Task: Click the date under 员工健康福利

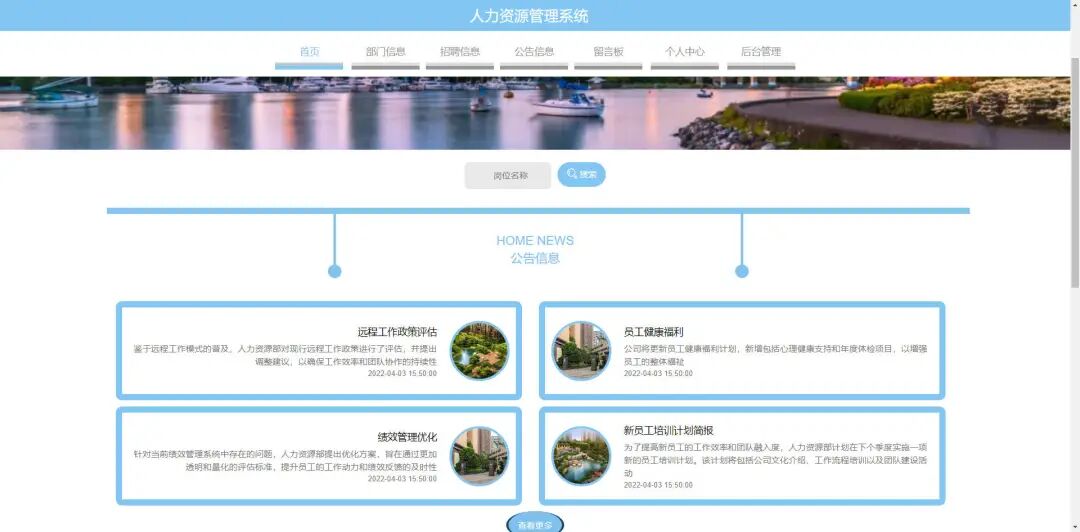Action: pos(658,374)
